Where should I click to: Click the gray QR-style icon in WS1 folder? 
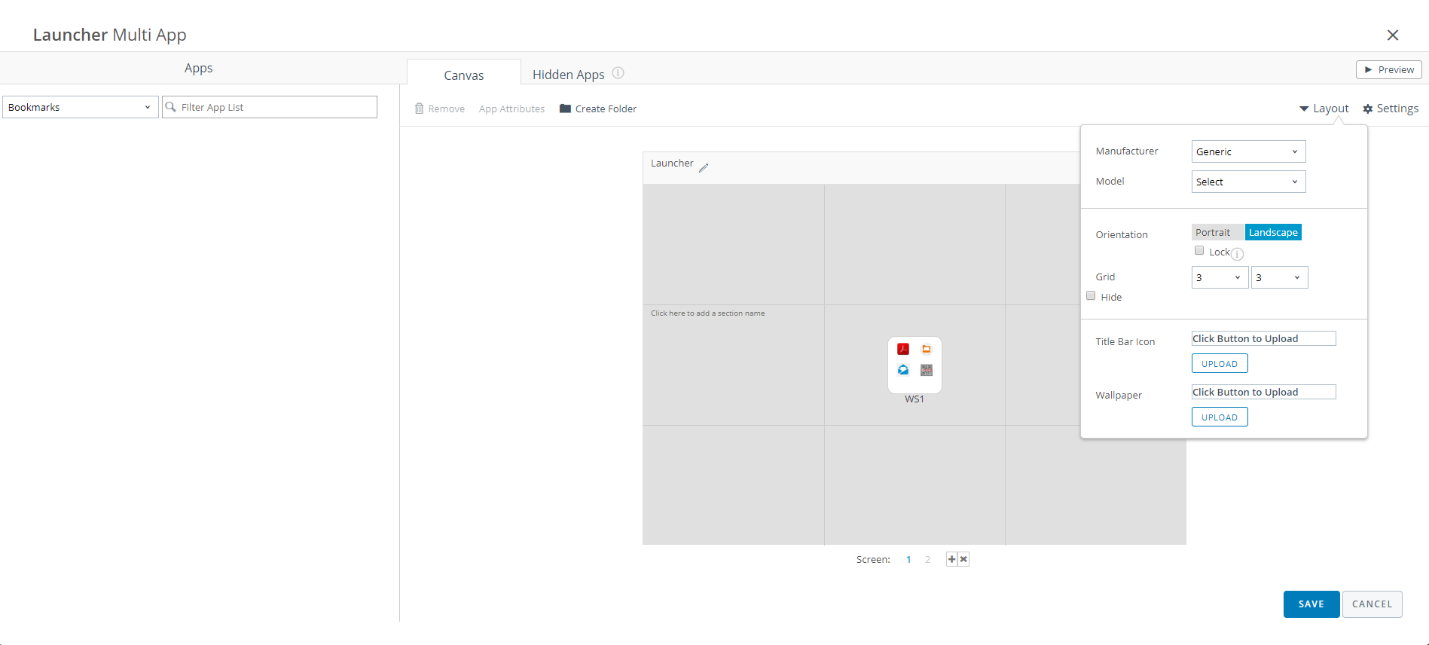[x=927, y=370]
